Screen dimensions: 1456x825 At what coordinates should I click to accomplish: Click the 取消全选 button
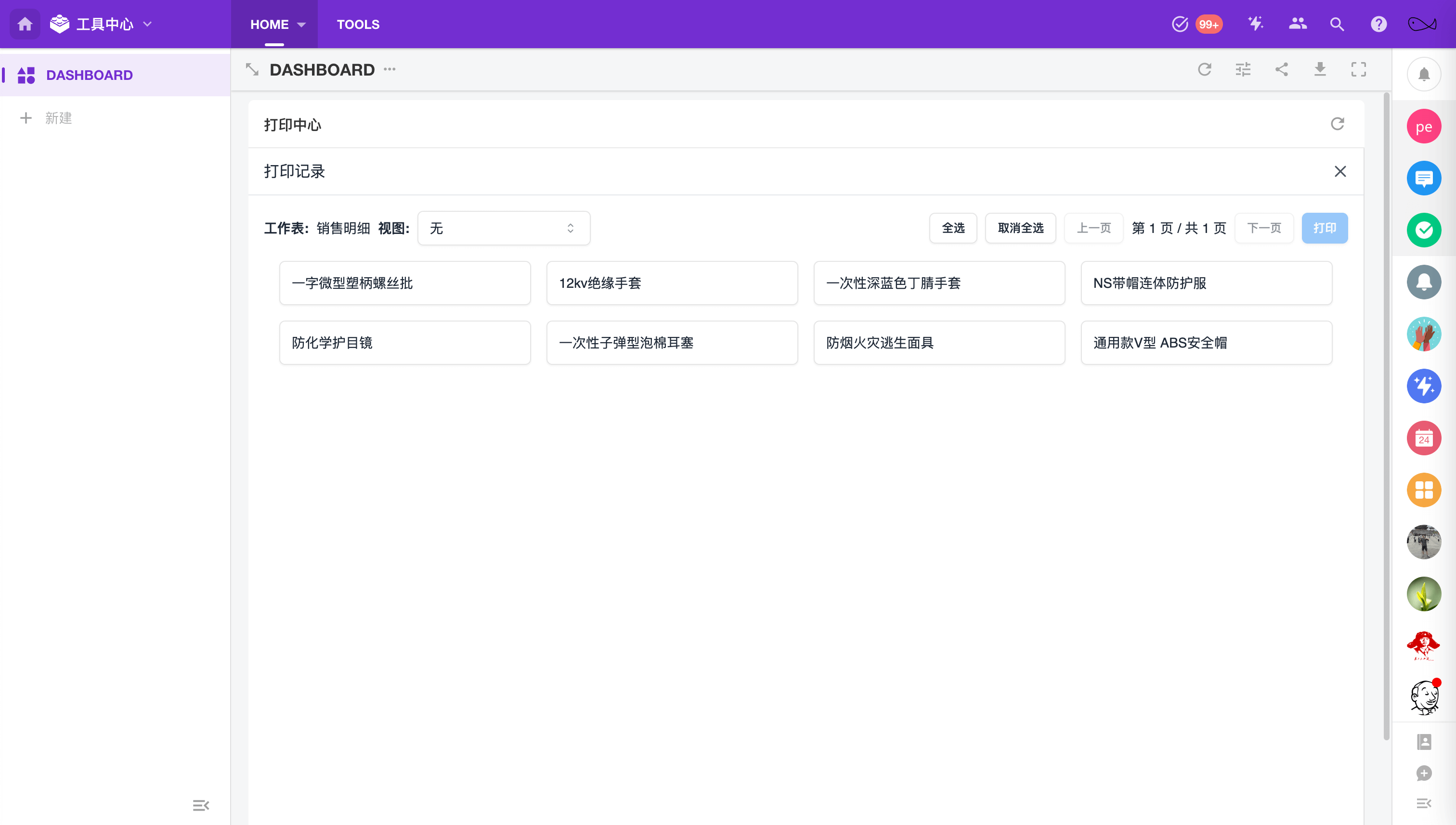pyautogui.click(x=1020, y=228)
